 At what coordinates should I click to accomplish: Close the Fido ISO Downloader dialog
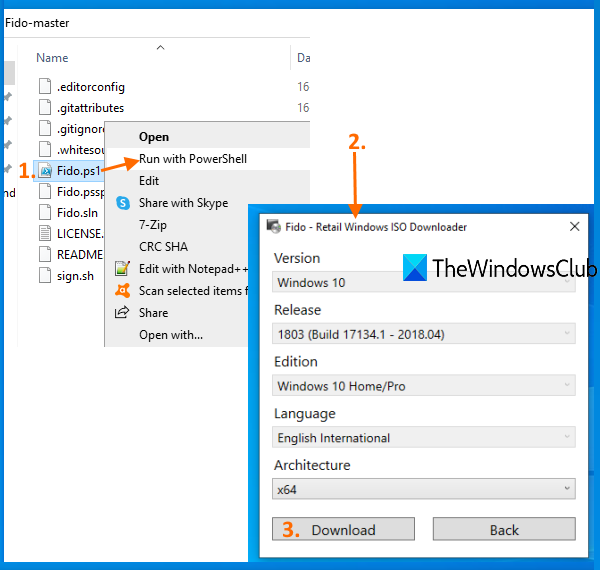coord(574,226)
